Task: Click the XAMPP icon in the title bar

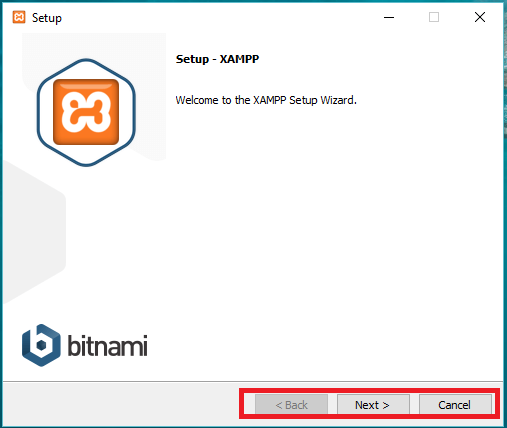Action: tap(19, 17)
